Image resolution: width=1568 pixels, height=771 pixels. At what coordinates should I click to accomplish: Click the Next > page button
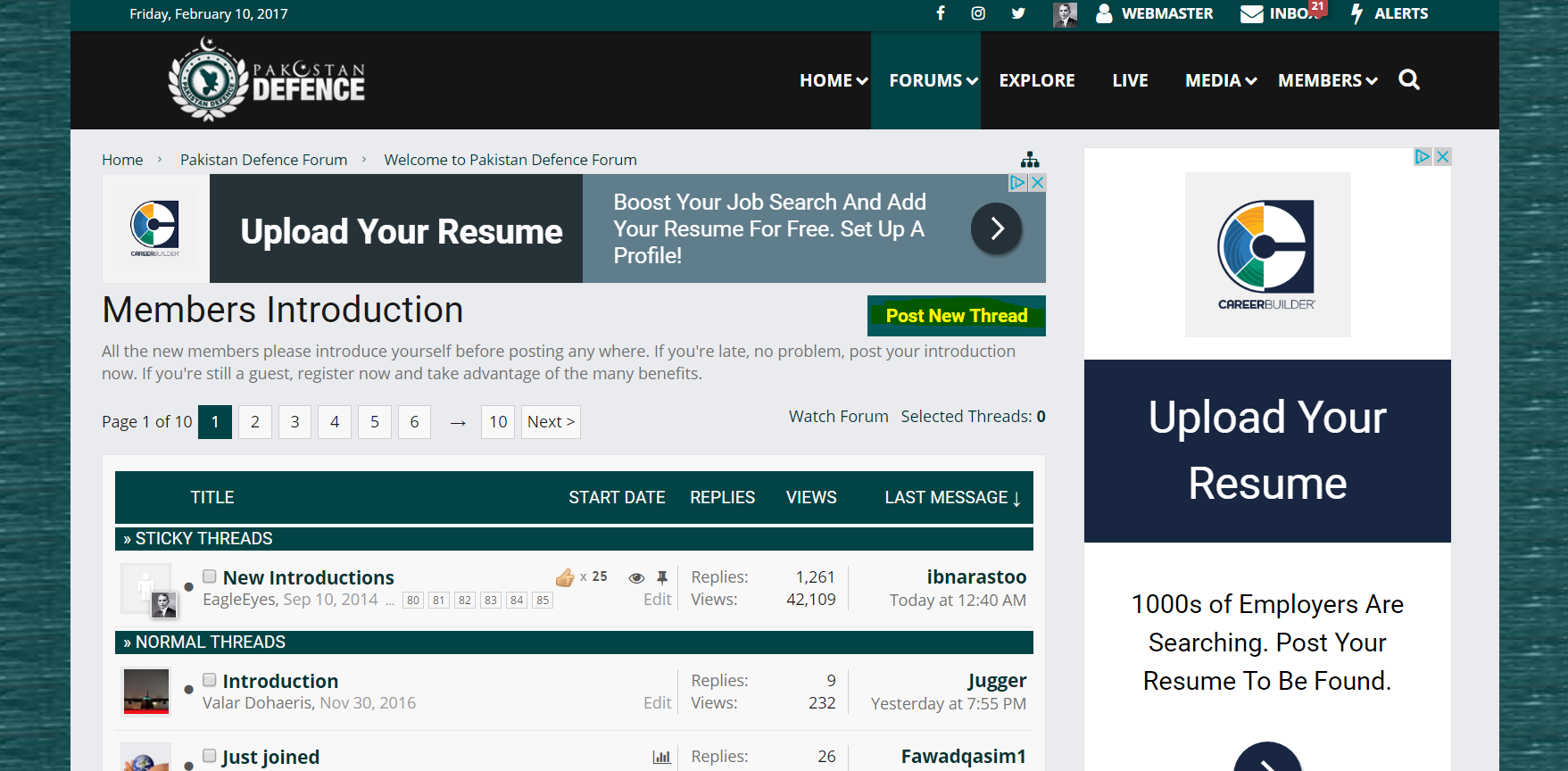click(552, 422)
